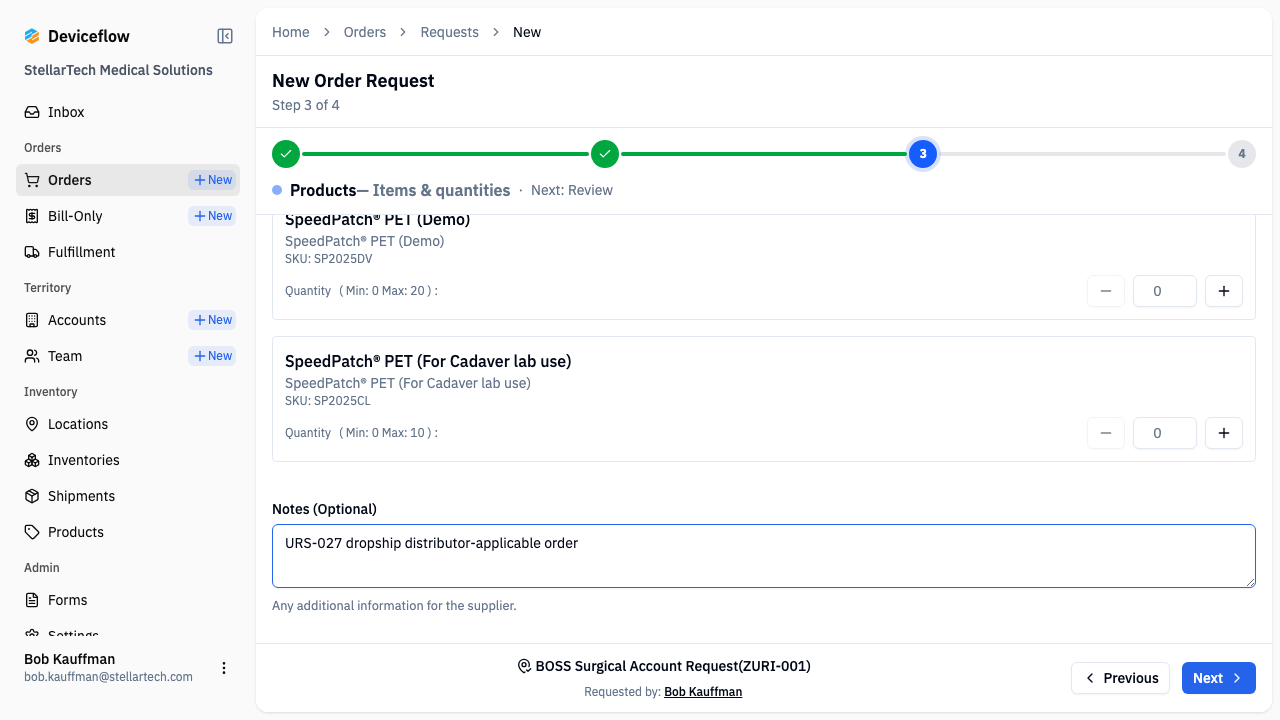Click the Cadaver lab quantity input field
The image size is (1280, 720).
click(x=1165, y=433)
